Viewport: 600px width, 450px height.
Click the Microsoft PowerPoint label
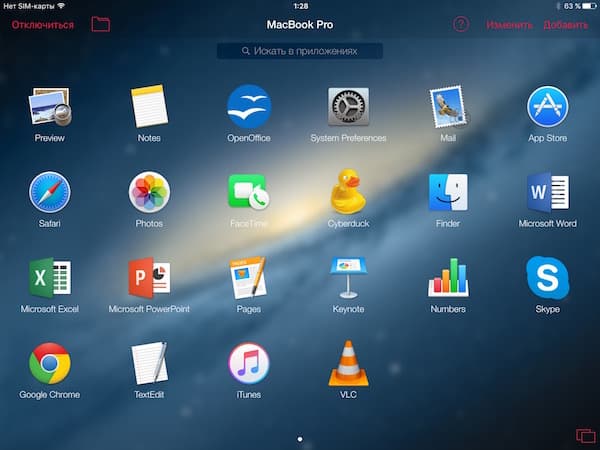(149, 309)
